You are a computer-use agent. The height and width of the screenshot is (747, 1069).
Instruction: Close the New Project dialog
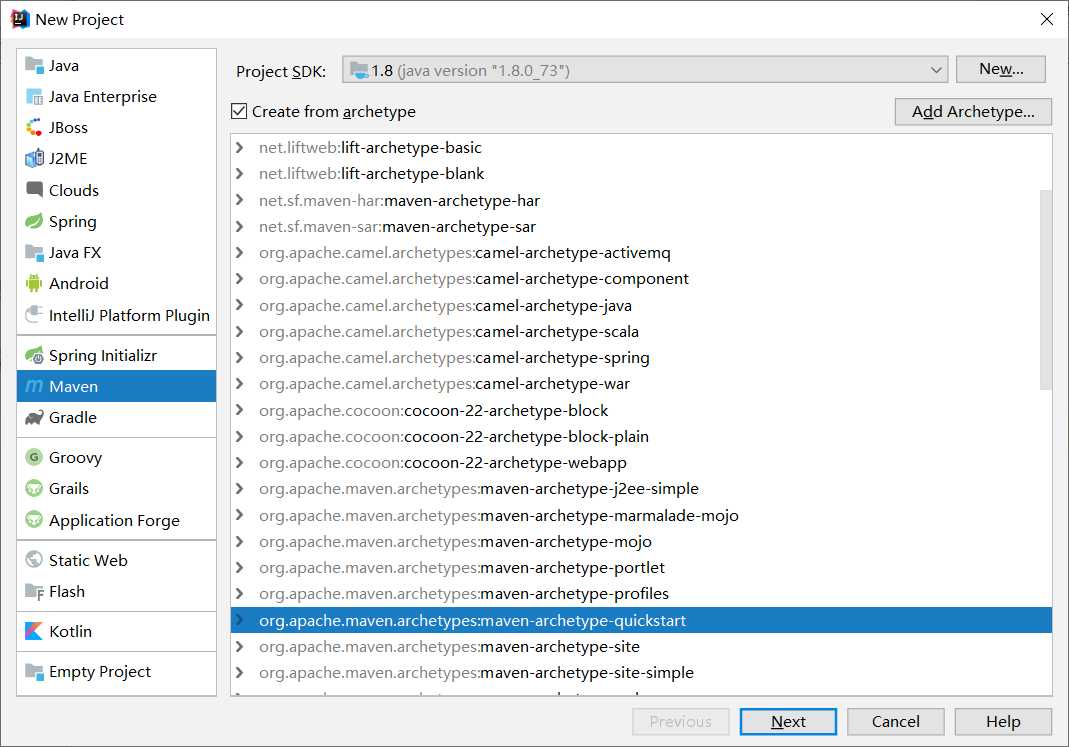(1047, 19)
